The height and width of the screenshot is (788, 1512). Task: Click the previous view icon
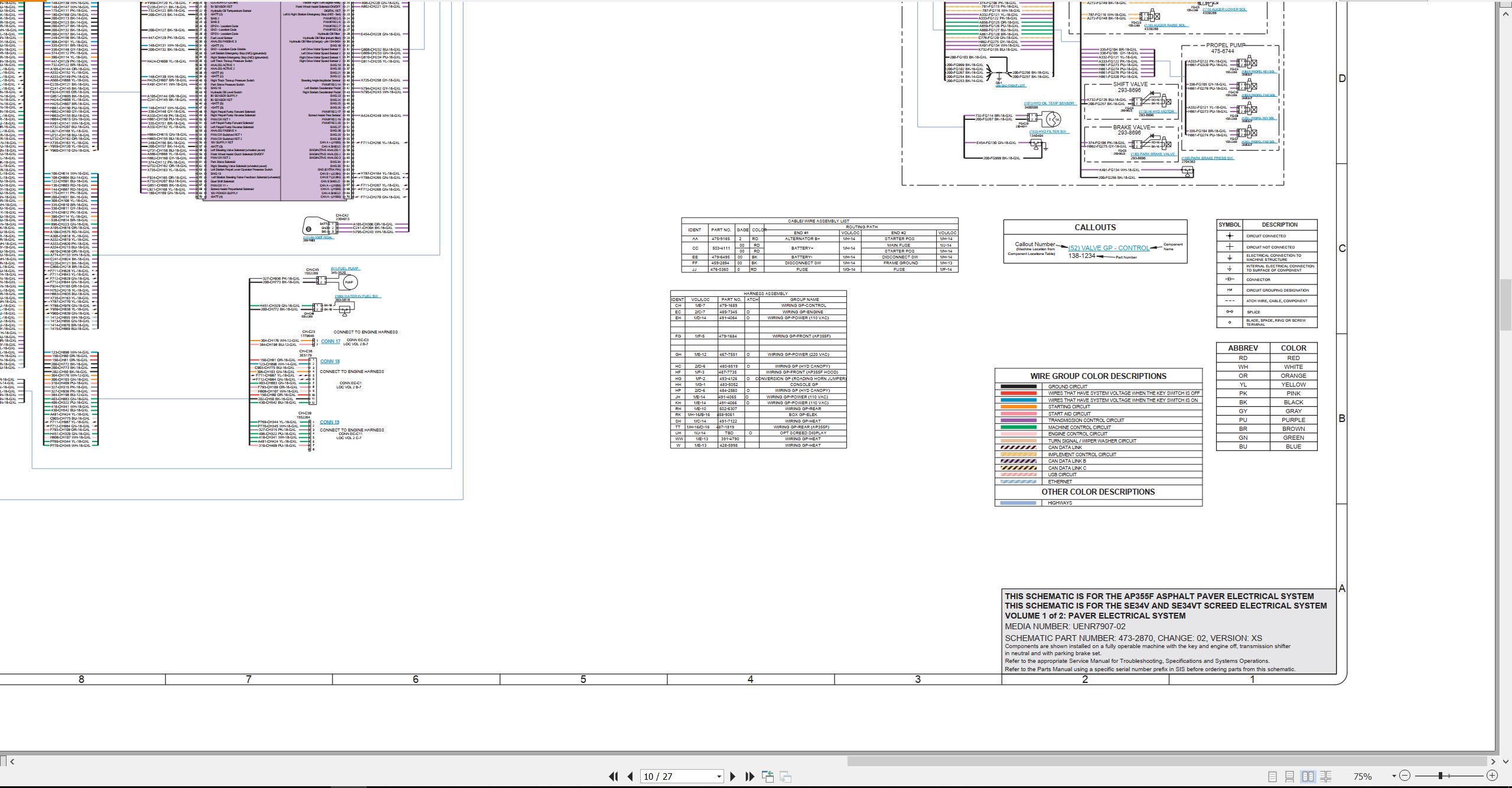768,776
